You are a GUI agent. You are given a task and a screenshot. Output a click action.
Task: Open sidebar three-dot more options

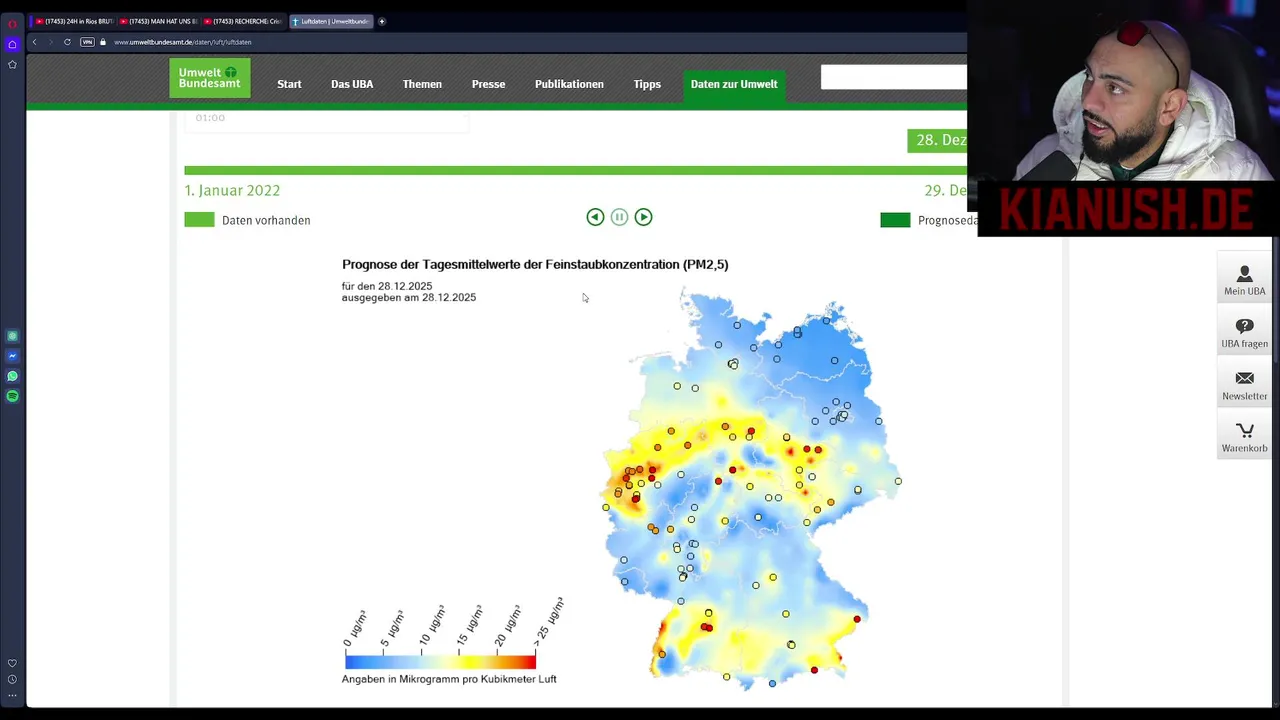(x=12, y=695)
